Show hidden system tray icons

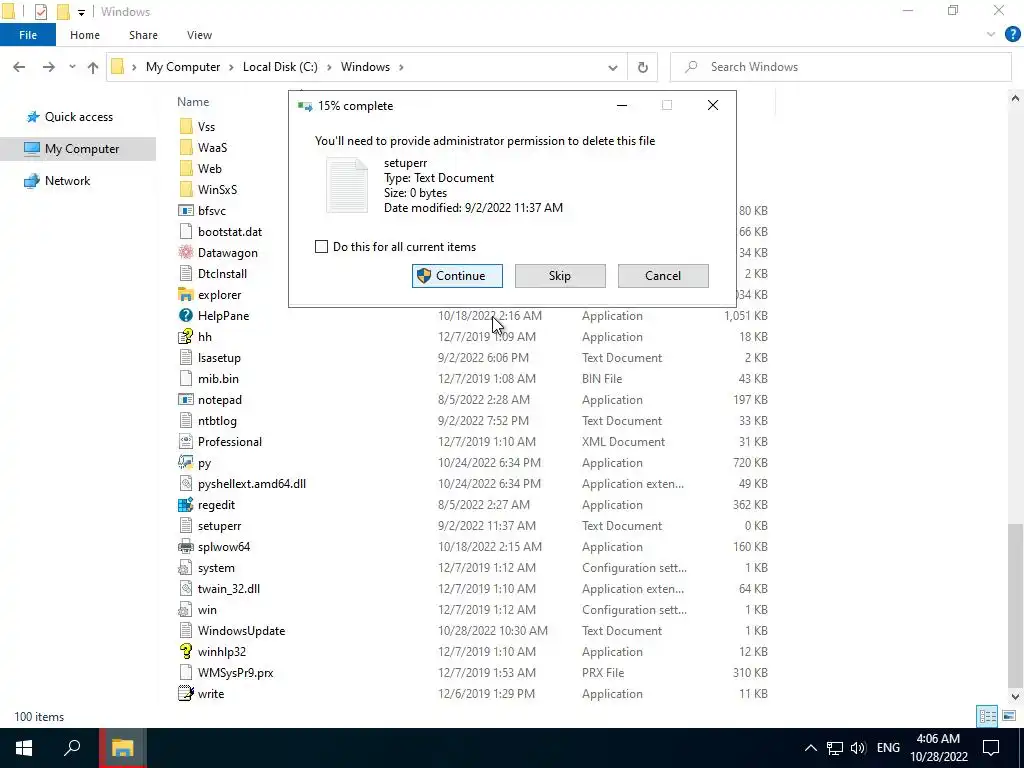(x=810, y=748)
